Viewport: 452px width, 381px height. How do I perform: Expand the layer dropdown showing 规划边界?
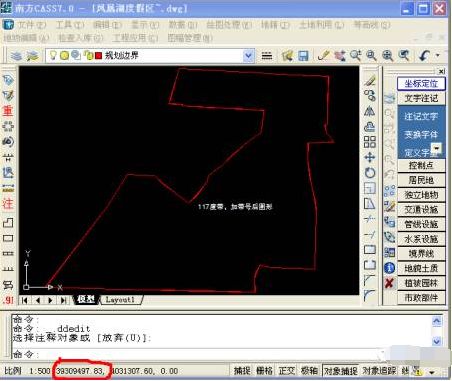(248, 56)
